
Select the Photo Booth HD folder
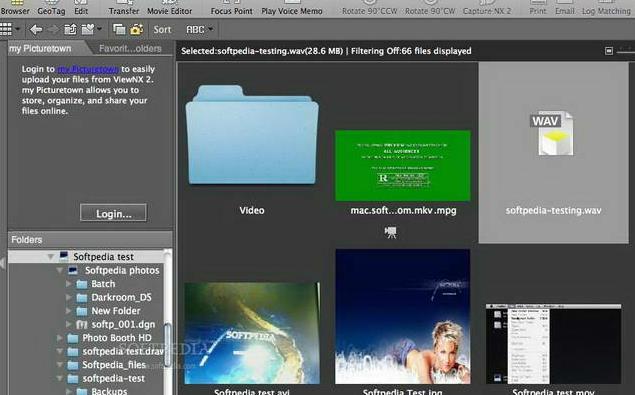click(117, 338)
